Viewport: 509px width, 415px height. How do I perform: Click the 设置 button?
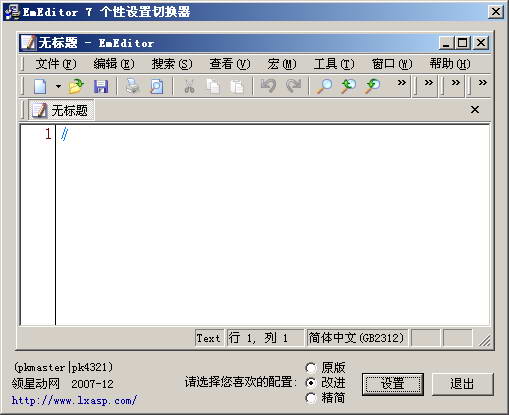click(393, 384)
